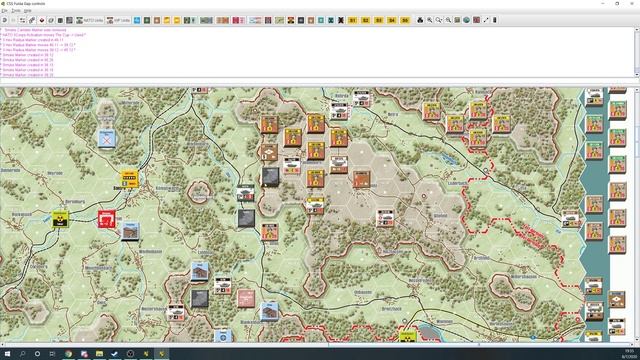Screen dimensions: 640x360
Task: Click the line-of-sight thread icon
Action: [x=486, y=20]
